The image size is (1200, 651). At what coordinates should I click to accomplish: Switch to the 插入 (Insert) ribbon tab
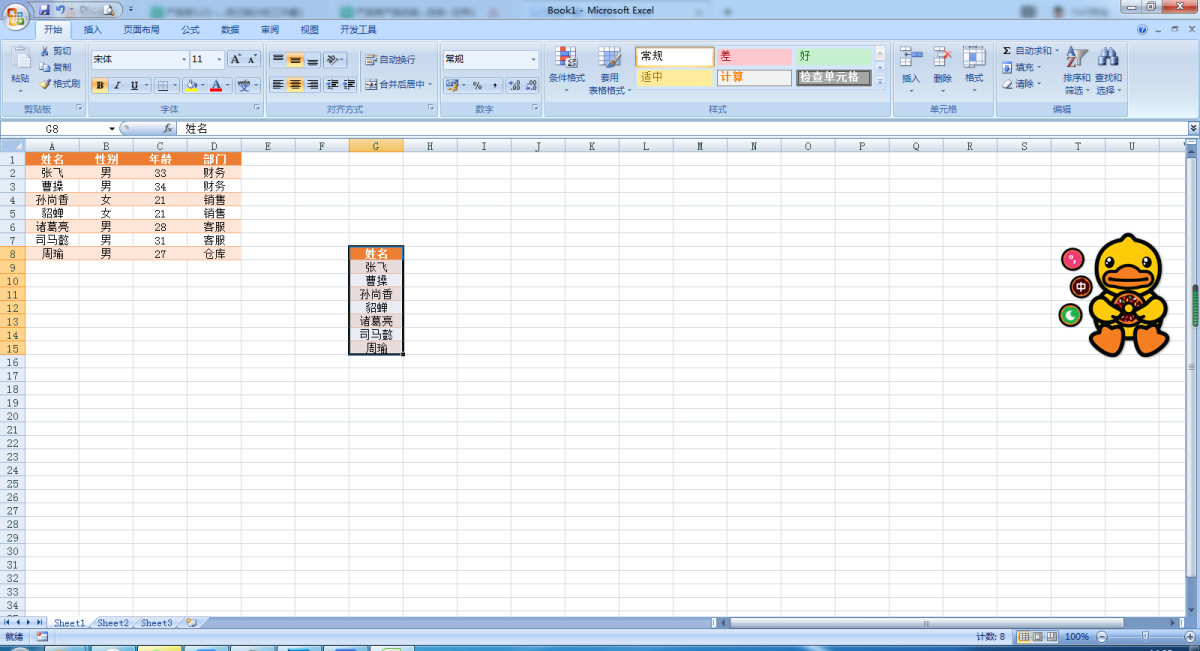pos(93,30)
